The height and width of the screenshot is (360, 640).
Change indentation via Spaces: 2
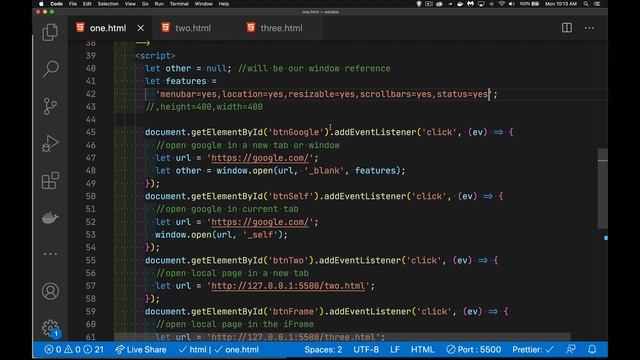click(x=323, y=350)
